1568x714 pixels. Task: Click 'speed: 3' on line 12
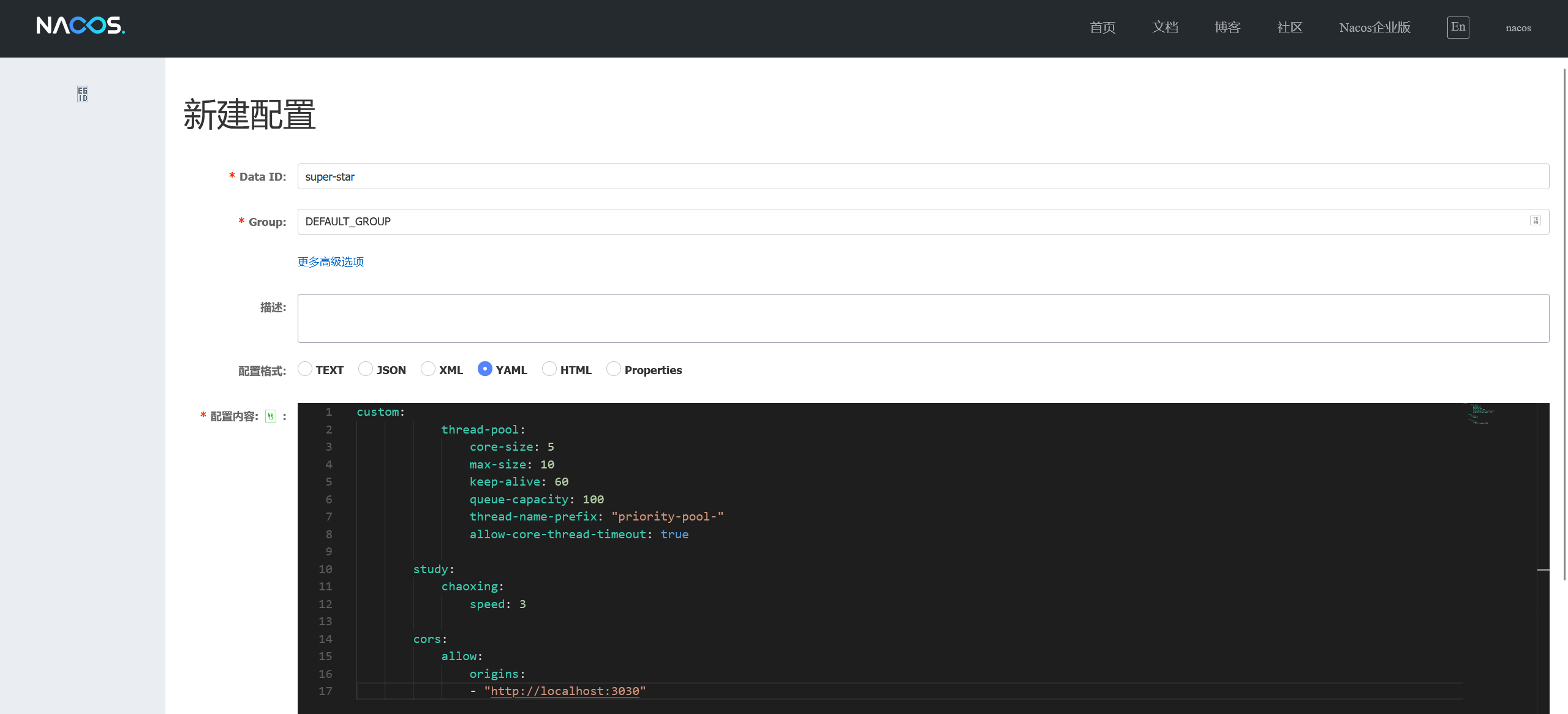click(498, 604)
